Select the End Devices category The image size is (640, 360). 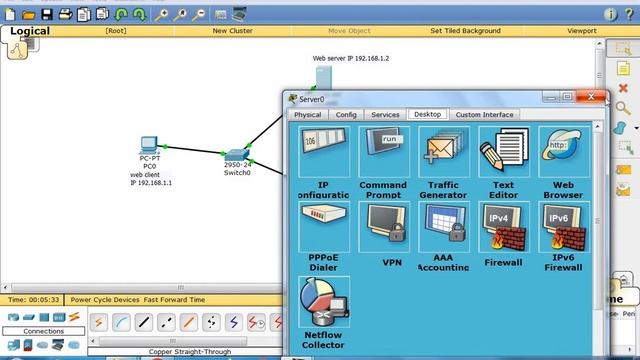[x=13, y=345]
